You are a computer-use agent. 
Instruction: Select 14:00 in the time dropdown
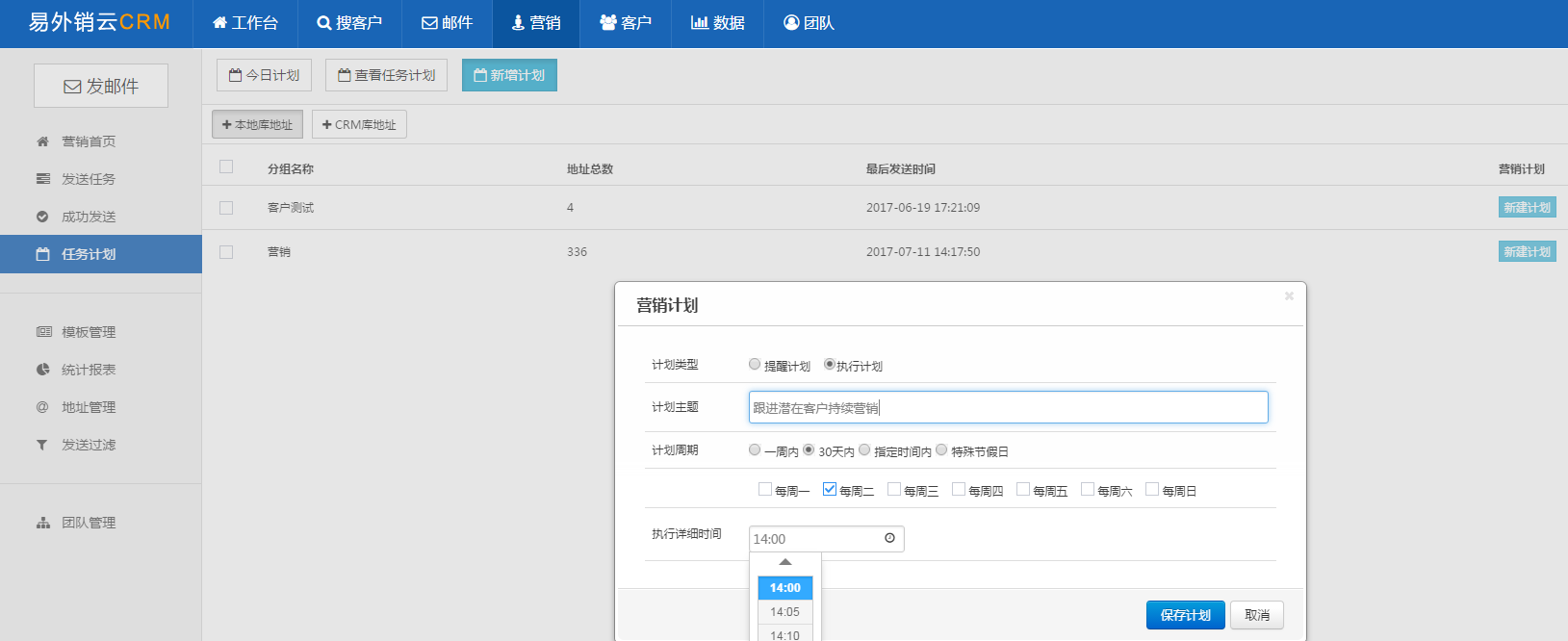tap(784, 588)
